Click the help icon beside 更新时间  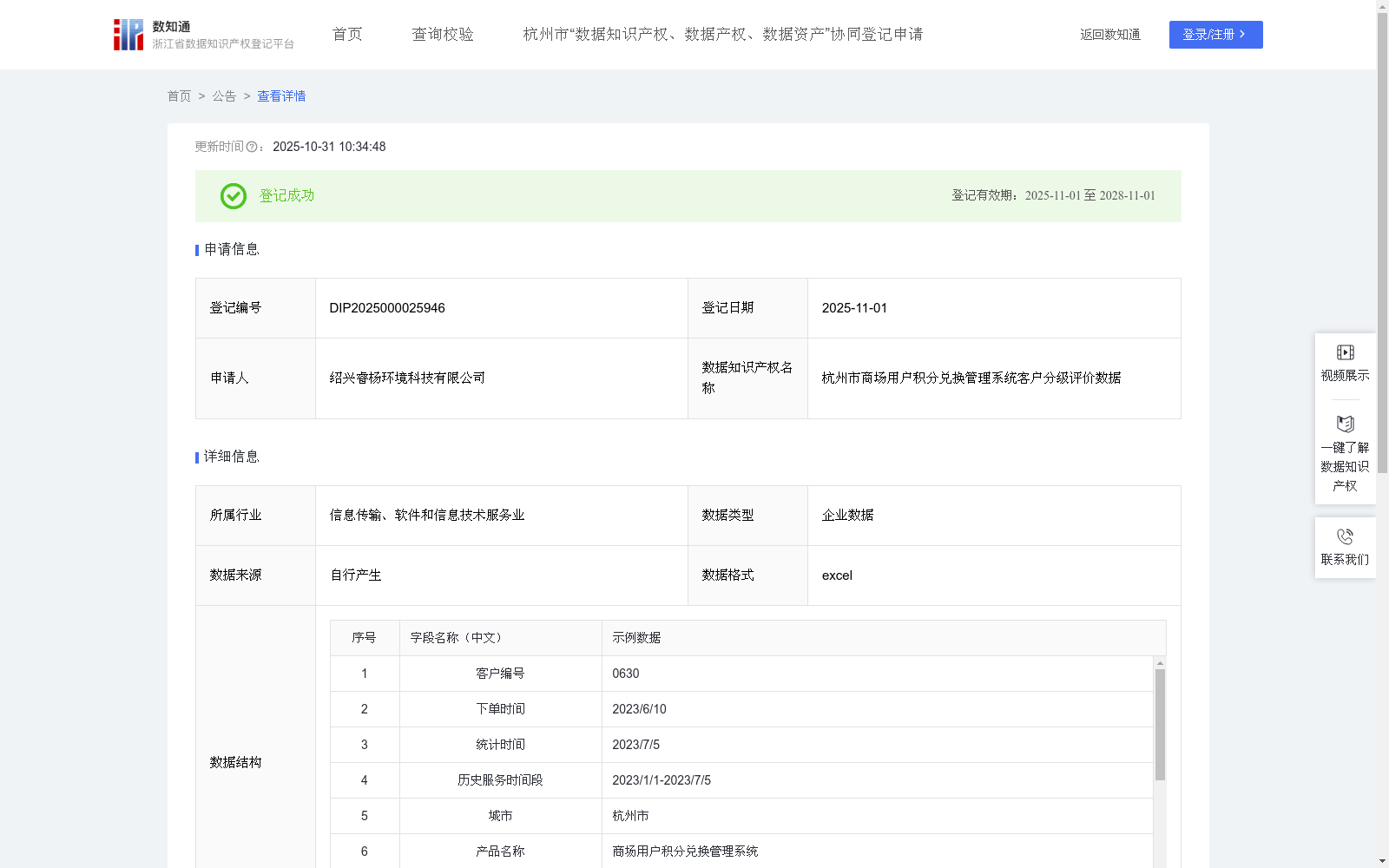pyautogui.click(x=252, y=148)
